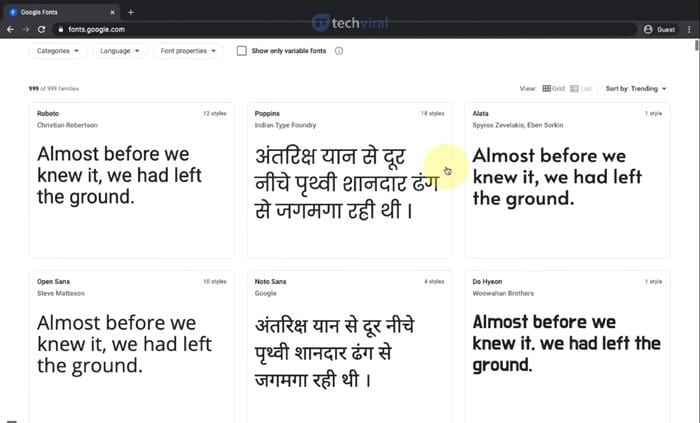Open the Language filter dropdown
The width and height of the screenshot is (700, 423).
click(120, 51)
